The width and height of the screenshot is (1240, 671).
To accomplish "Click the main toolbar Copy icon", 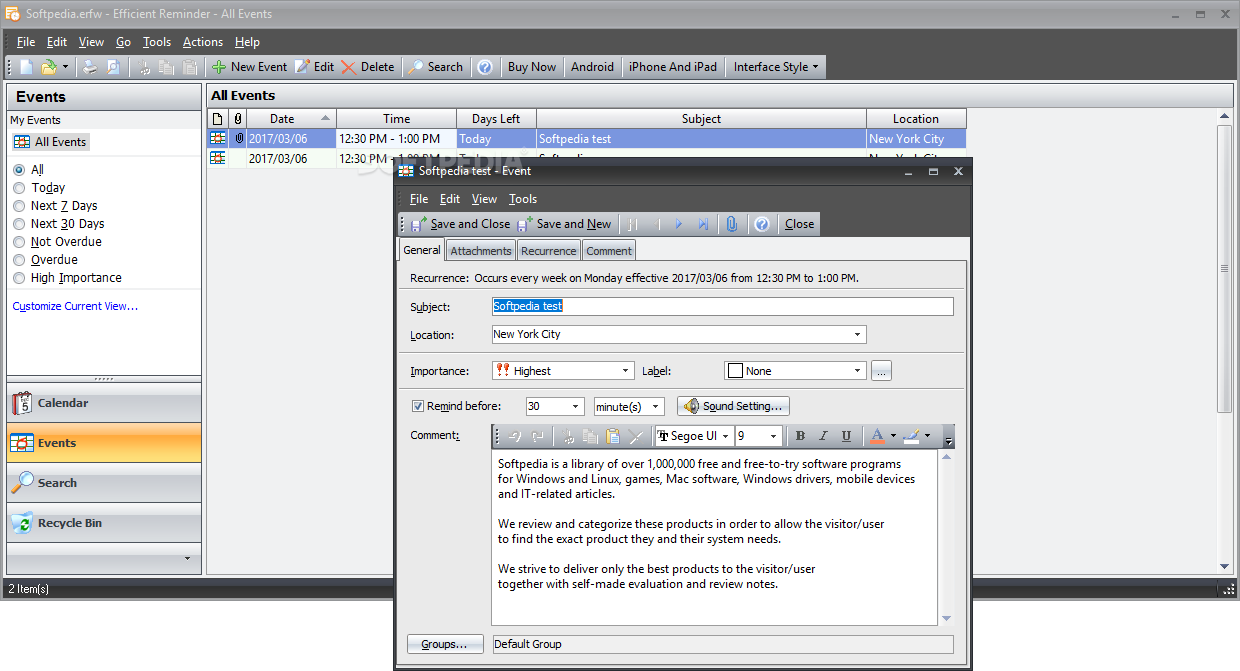I will (167, 67).
